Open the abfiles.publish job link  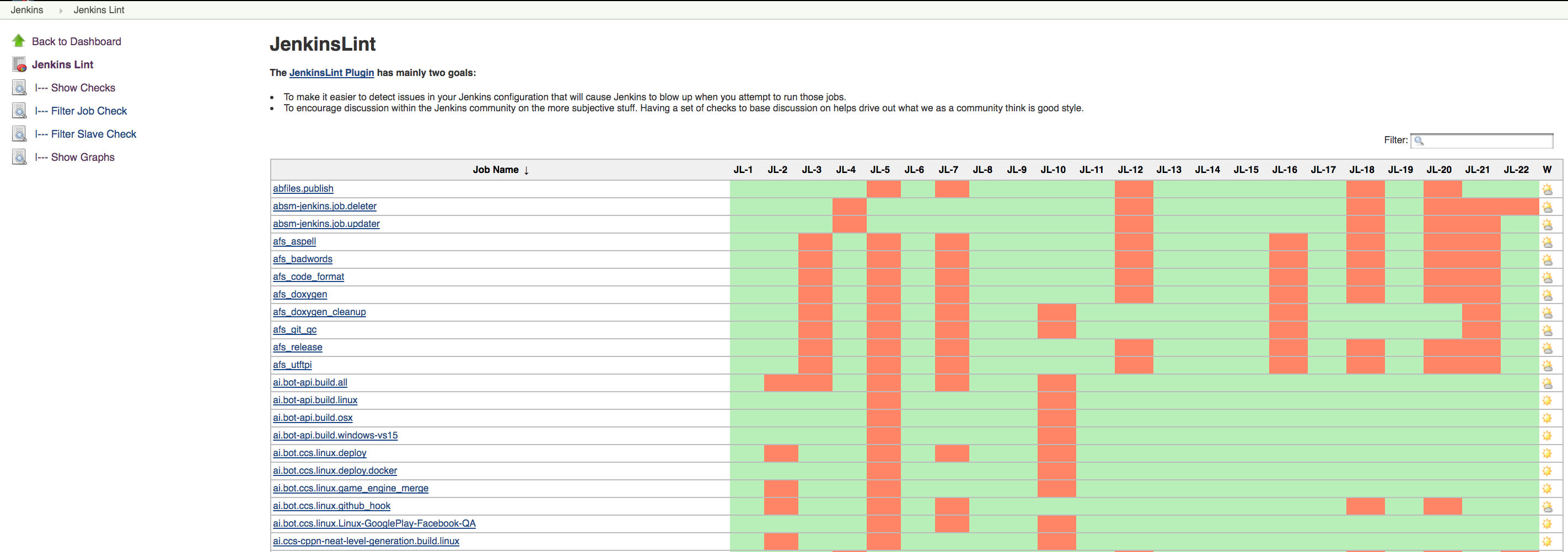point(303,188)
